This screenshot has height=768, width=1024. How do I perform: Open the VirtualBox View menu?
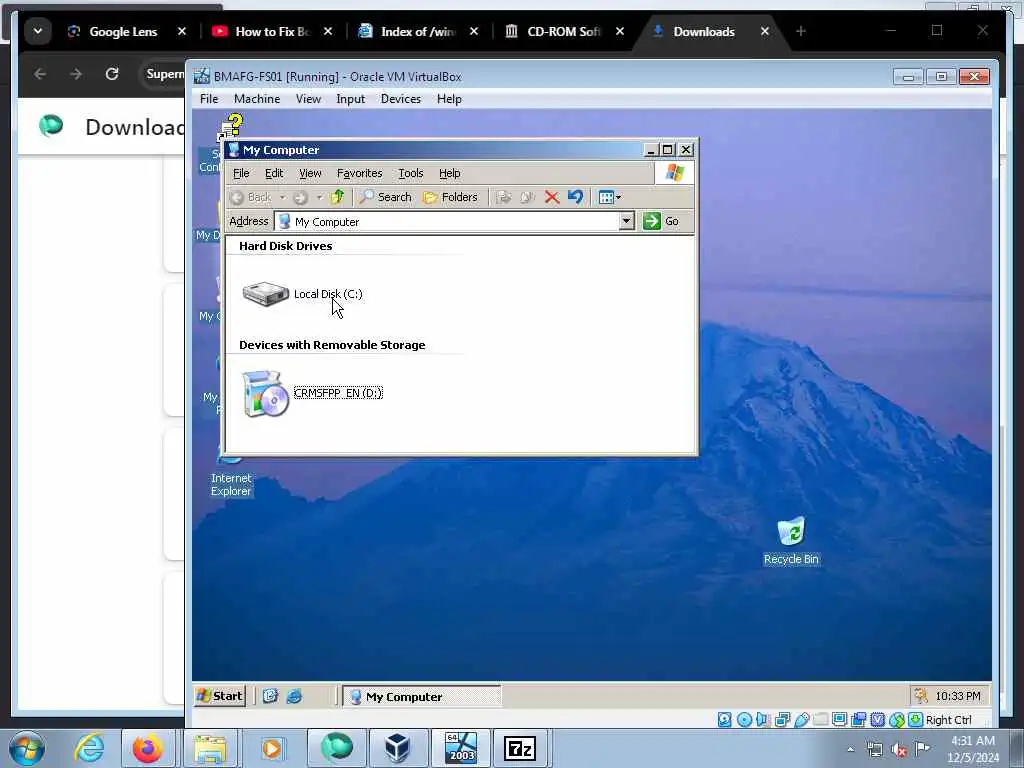coord(308,99)
